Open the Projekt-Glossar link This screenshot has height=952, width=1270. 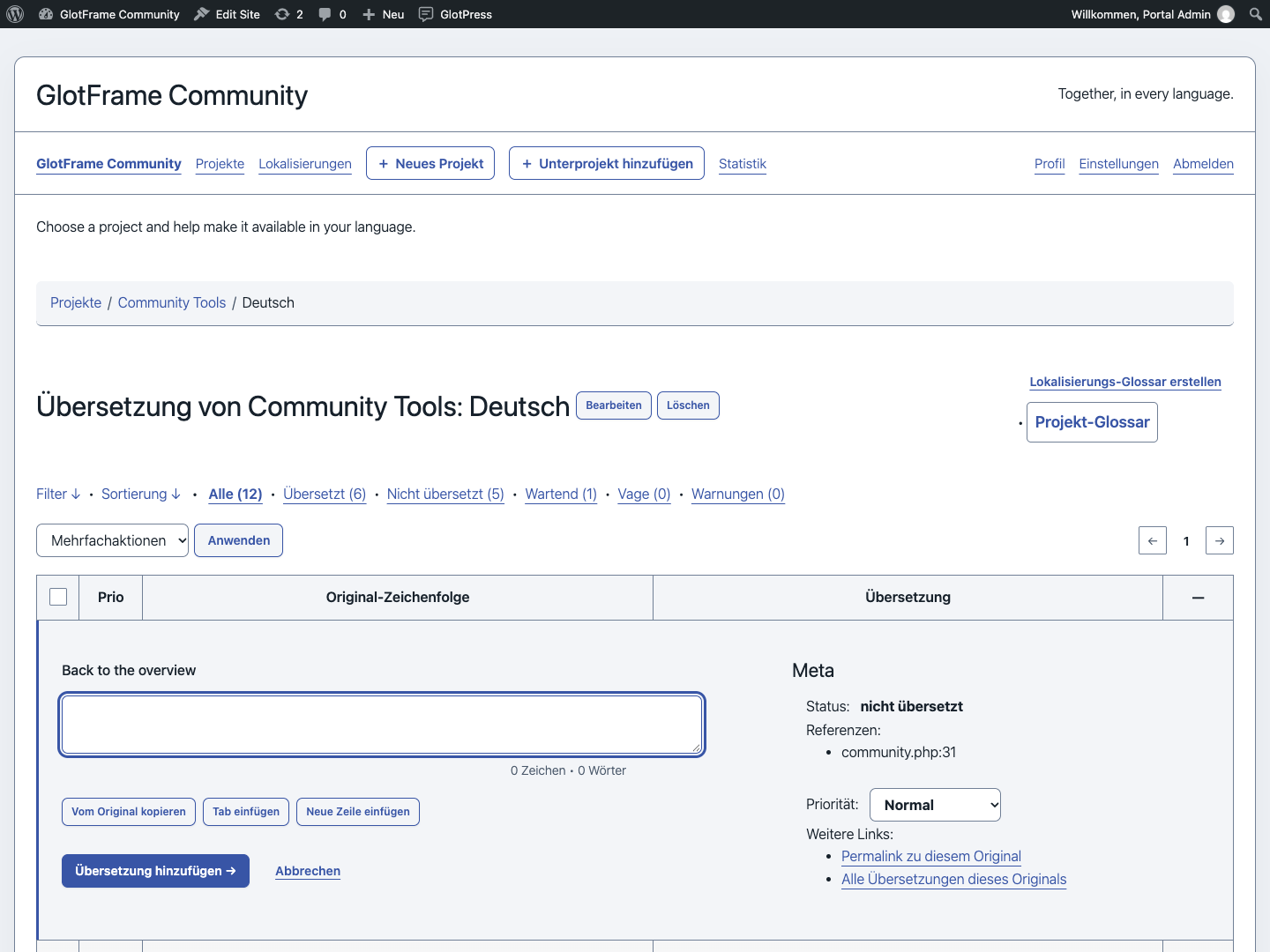(x=1092, y=422)
